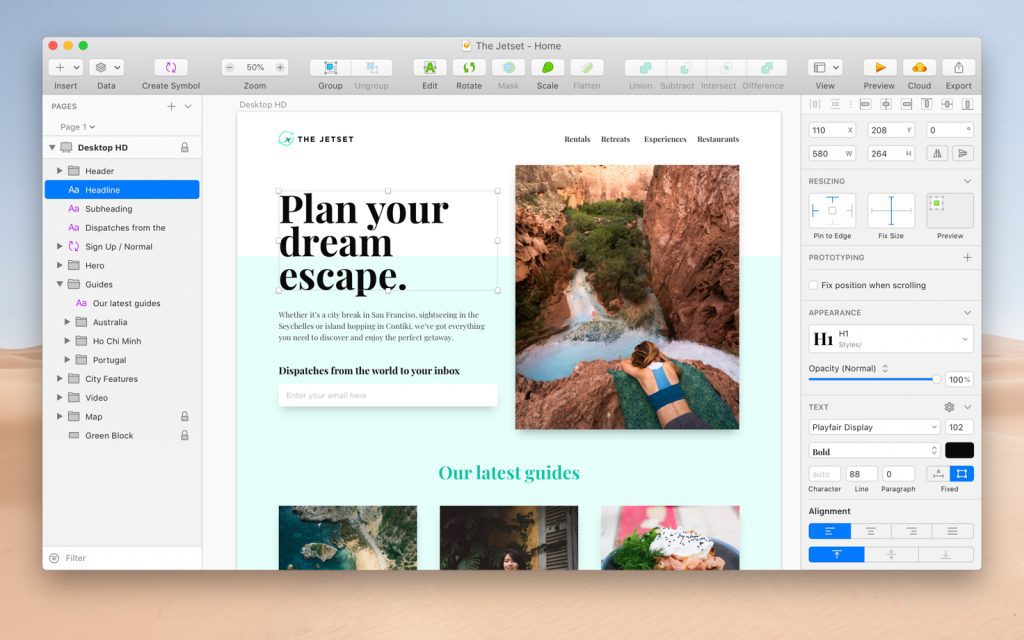
Task: Select the Create Symbol tool
Action: point(170,67)
